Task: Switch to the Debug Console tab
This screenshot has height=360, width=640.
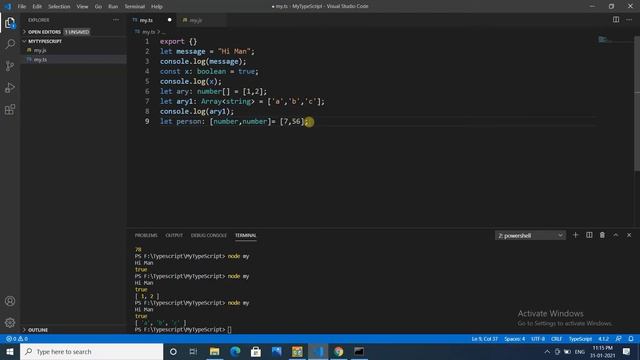Action: [209, 235]
